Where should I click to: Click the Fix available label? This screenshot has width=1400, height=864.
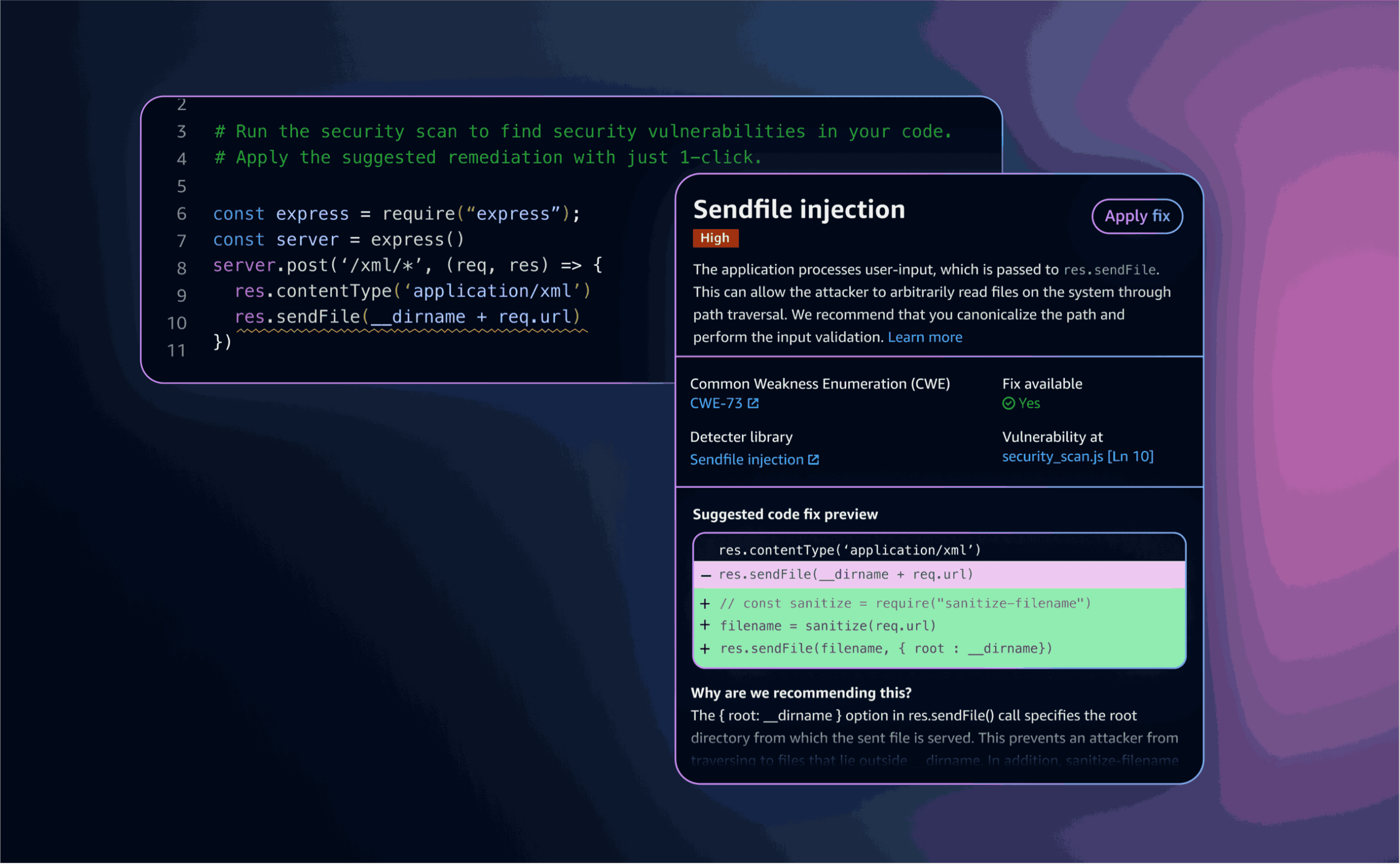(1042, 383)
